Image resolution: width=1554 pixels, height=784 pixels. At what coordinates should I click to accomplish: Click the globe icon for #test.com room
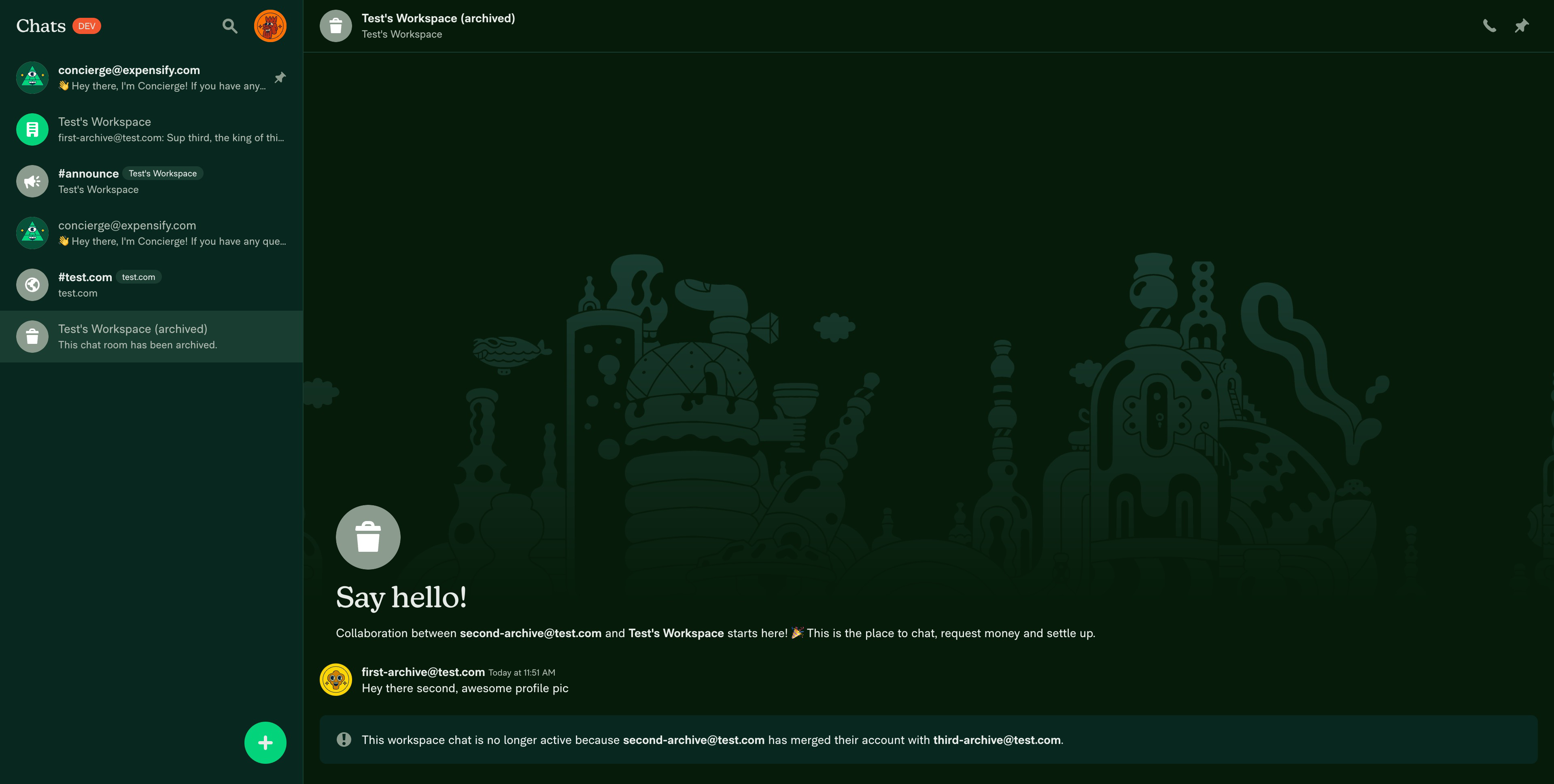click(32, 285)
